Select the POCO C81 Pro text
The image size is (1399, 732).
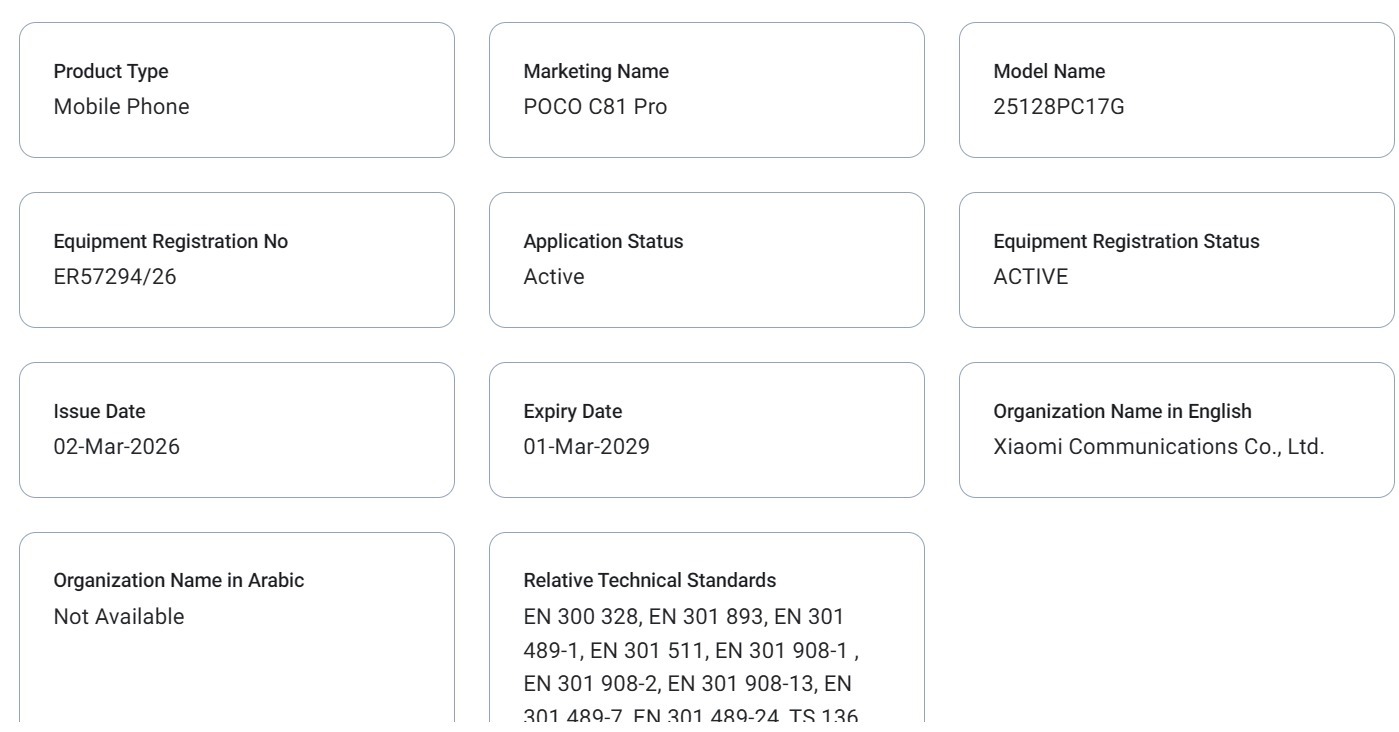pyautogui.click(x=595, y=107)
